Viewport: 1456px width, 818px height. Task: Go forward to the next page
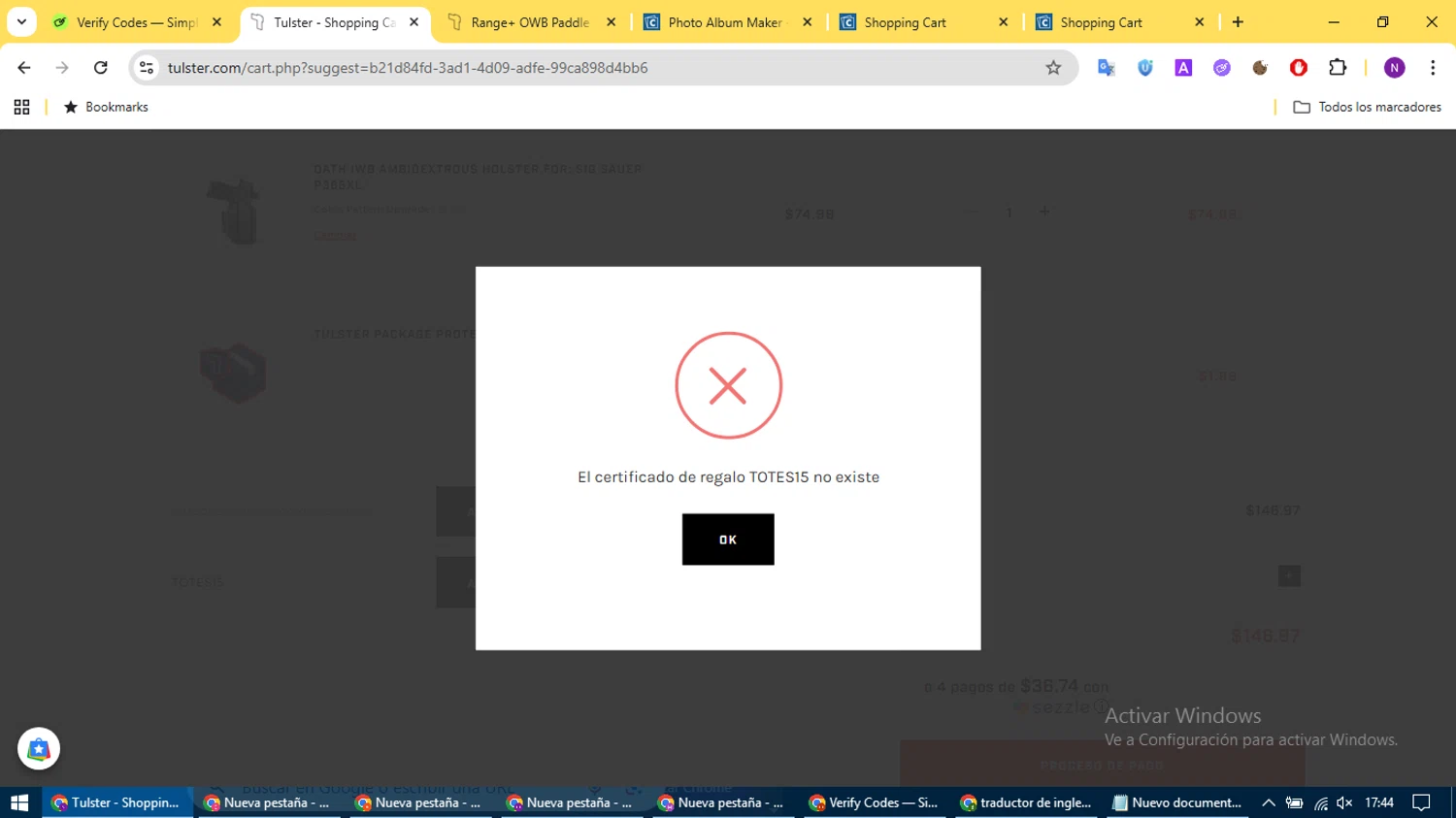[62, 67]
